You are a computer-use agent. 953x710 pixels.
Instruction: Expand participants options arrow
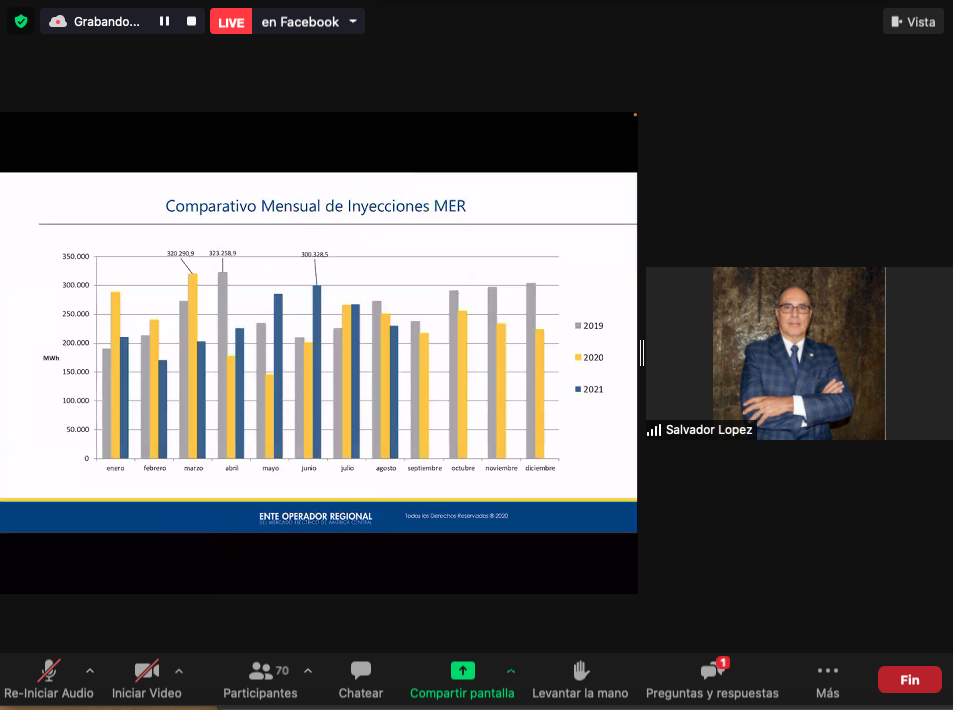click(308, 670)
